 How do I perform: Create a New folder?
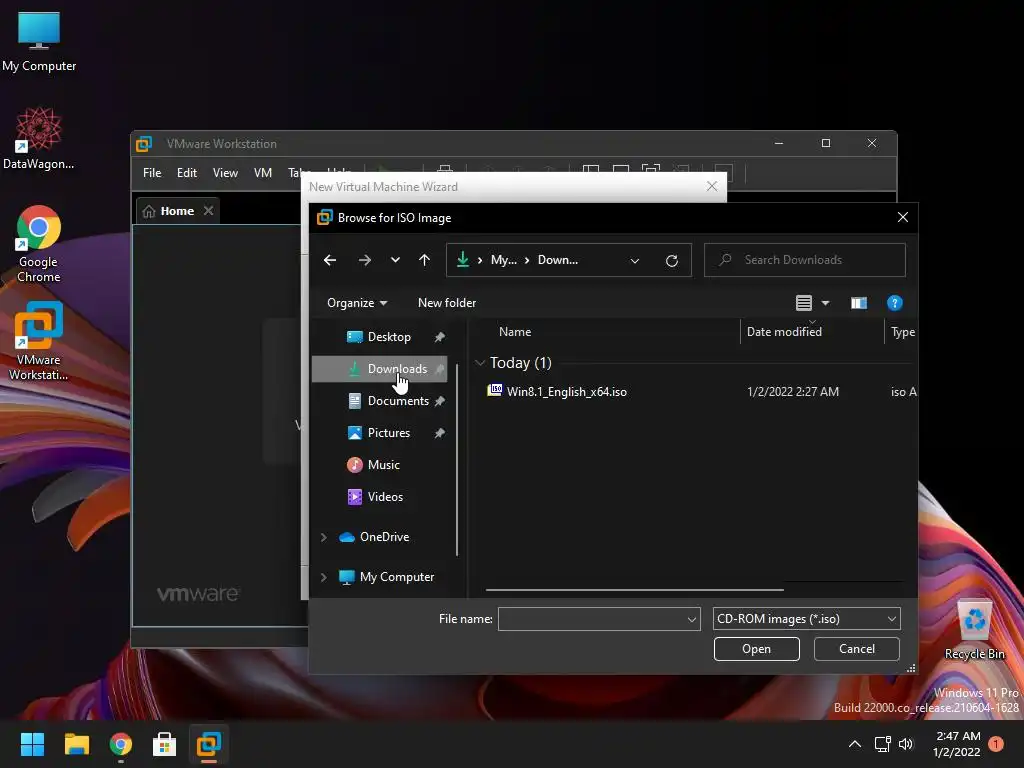click(x=447, y=303)
